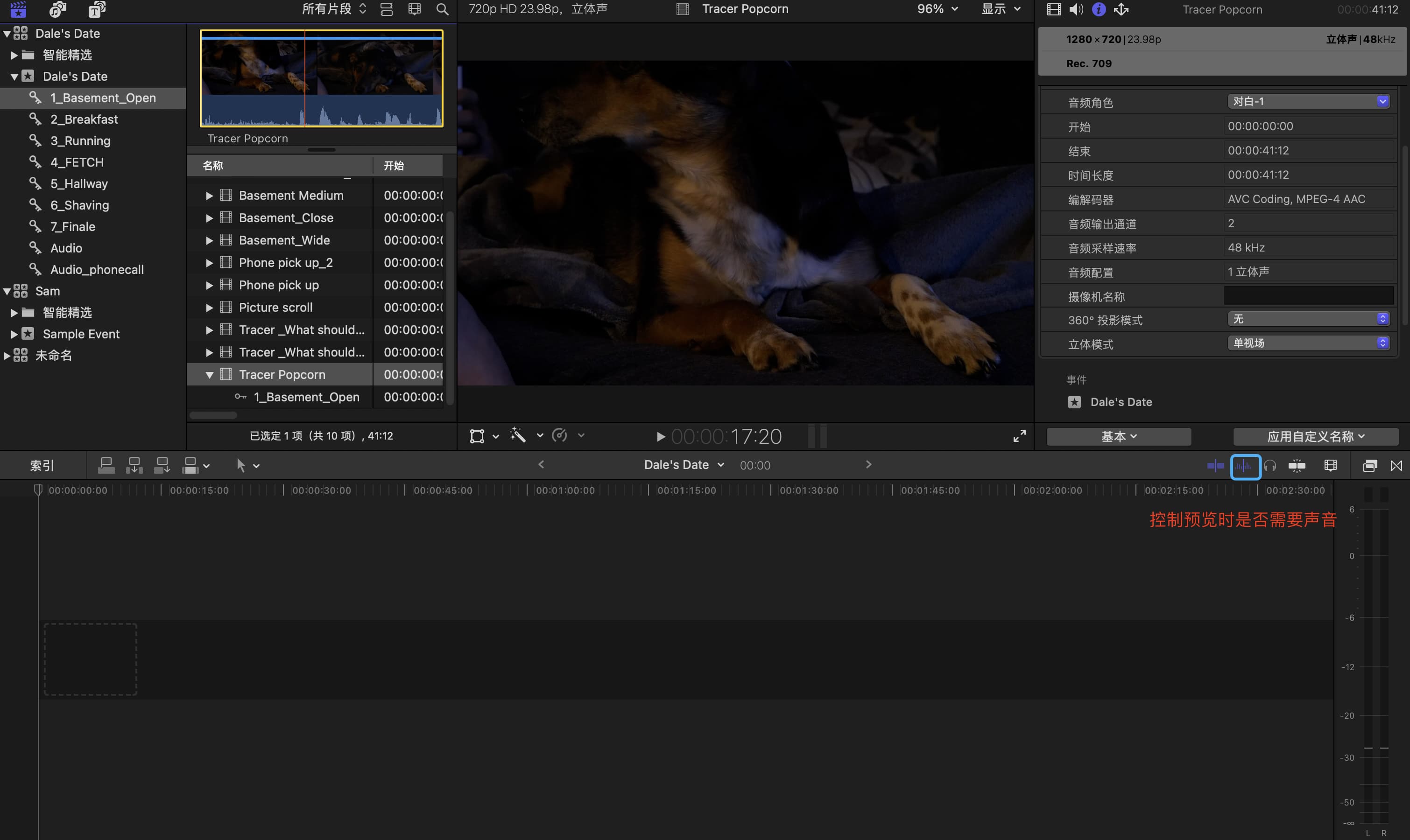Image resolution: width=1410 pixels, height=840 pixels.
Task: Open the Transform tool in viewer
Action: click(477, 436)
